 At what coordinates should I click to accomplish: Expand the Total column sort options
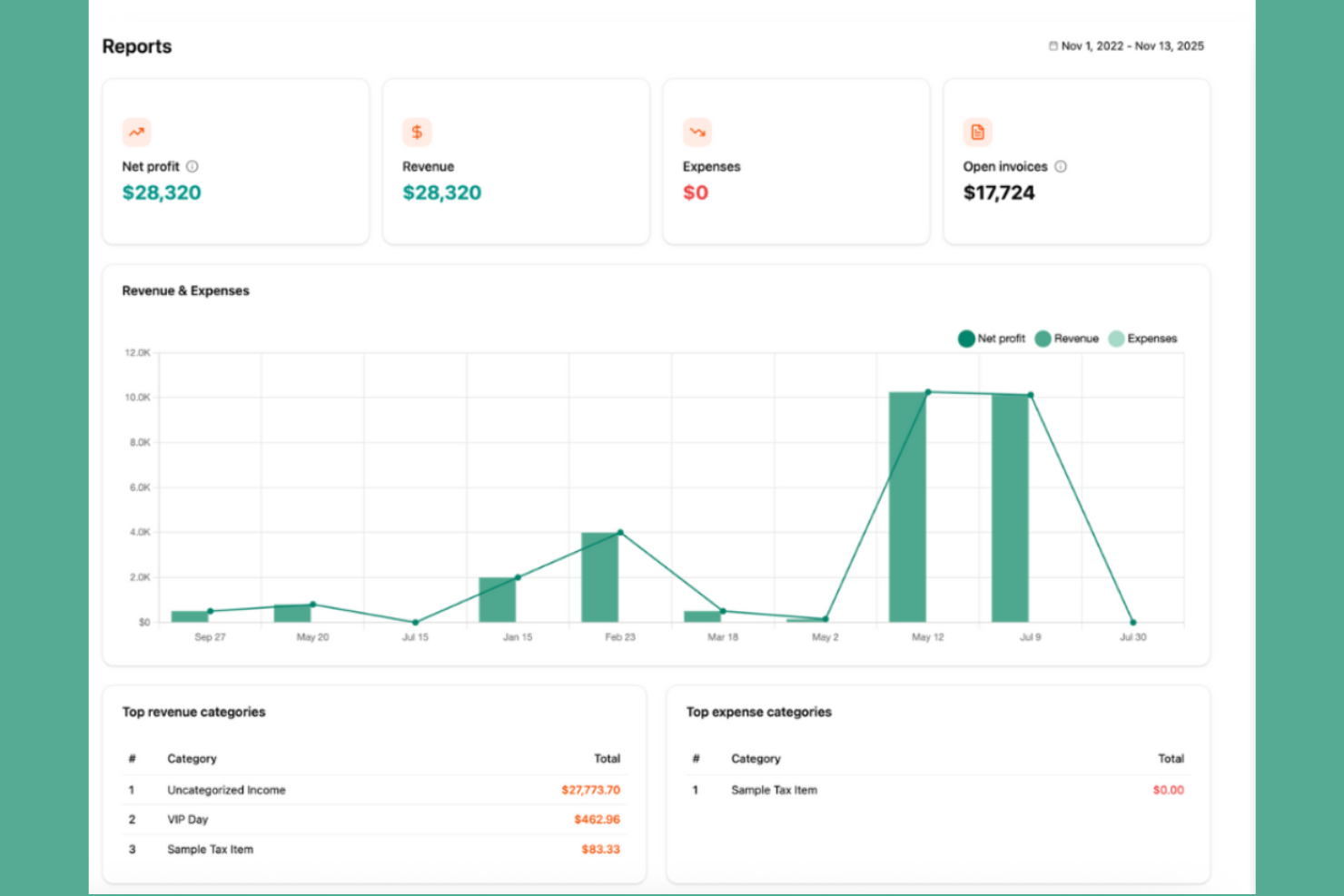[607, 759]
